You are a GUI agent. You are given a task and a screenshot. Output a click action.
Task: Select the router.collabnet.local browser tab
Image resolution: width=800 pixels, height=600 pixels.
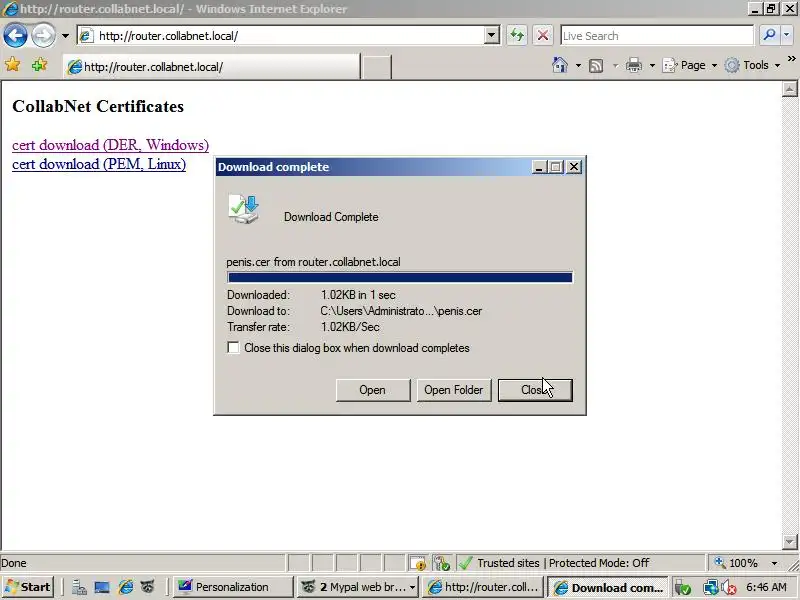pyautogui.click(x=211, y=67)
